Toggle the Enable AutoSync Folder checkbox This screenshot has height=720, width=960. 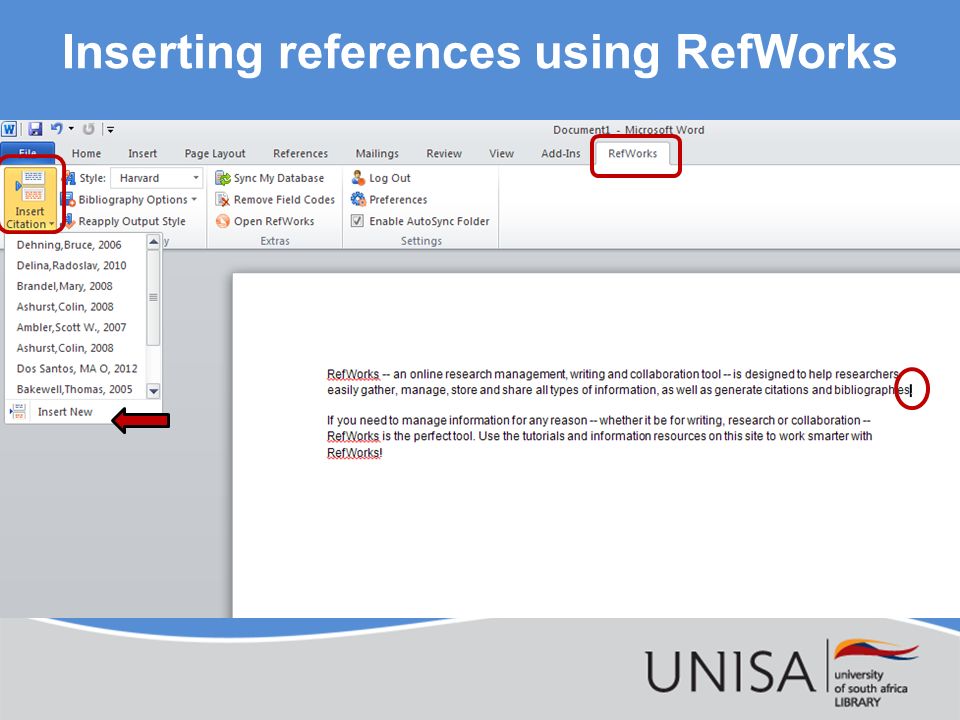pyautogui.click(x=358, y=221)
